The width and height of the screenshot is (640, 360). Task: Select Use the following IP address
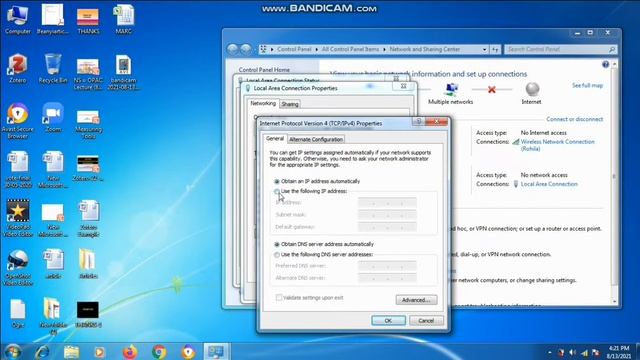(x=277, y=191)
